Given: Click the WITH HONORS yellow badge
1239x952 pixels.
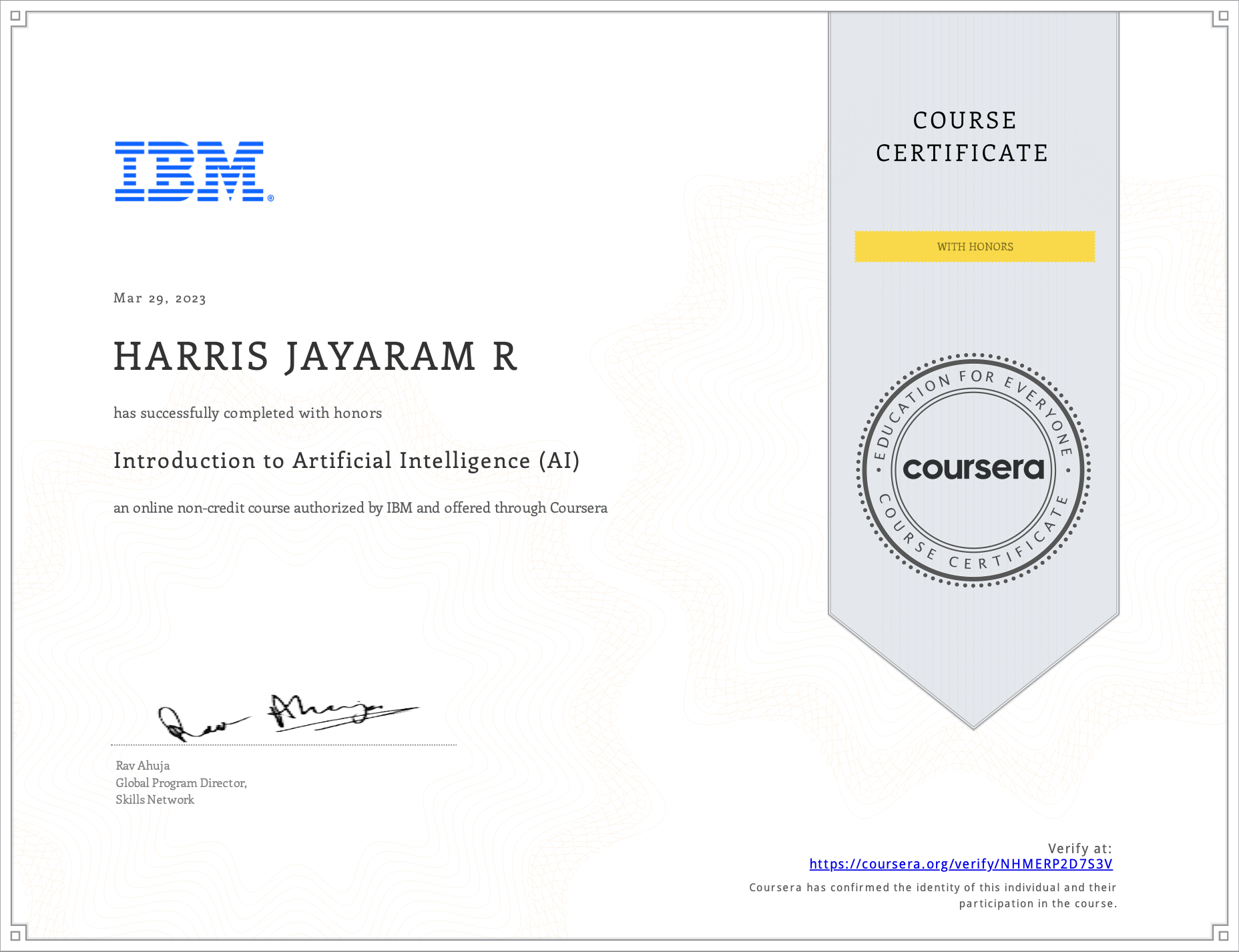Looking at the screenshot, I should [975, 247].
